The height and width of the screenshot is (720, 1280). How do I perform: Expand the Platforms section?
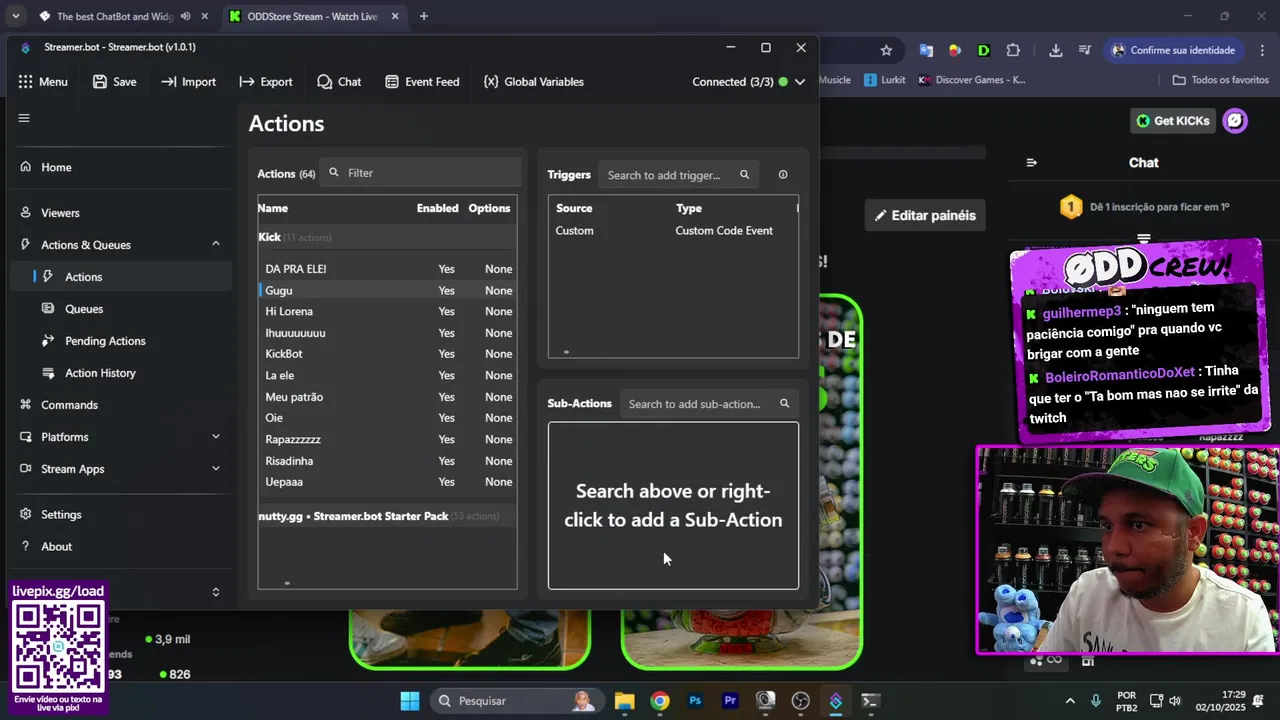click(120, 437)
